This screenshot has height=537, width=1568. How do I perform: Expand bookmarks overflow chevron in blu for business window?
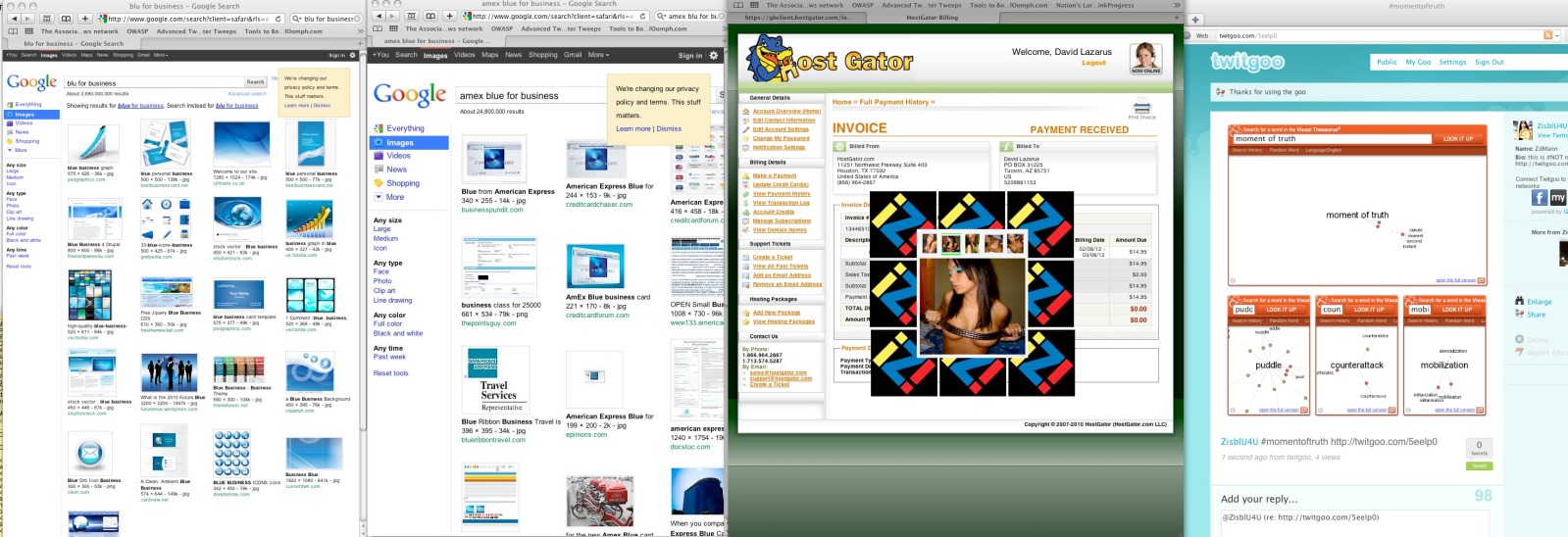pos(358,30)
